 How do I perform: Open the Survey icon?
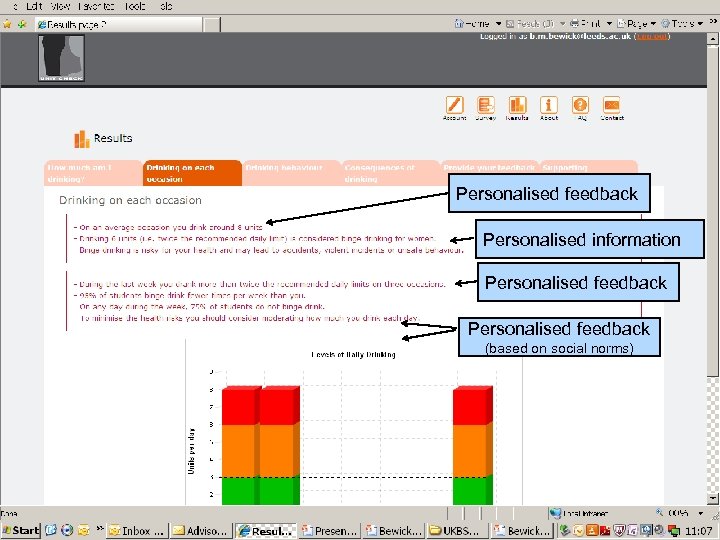[x=485, y=105]
